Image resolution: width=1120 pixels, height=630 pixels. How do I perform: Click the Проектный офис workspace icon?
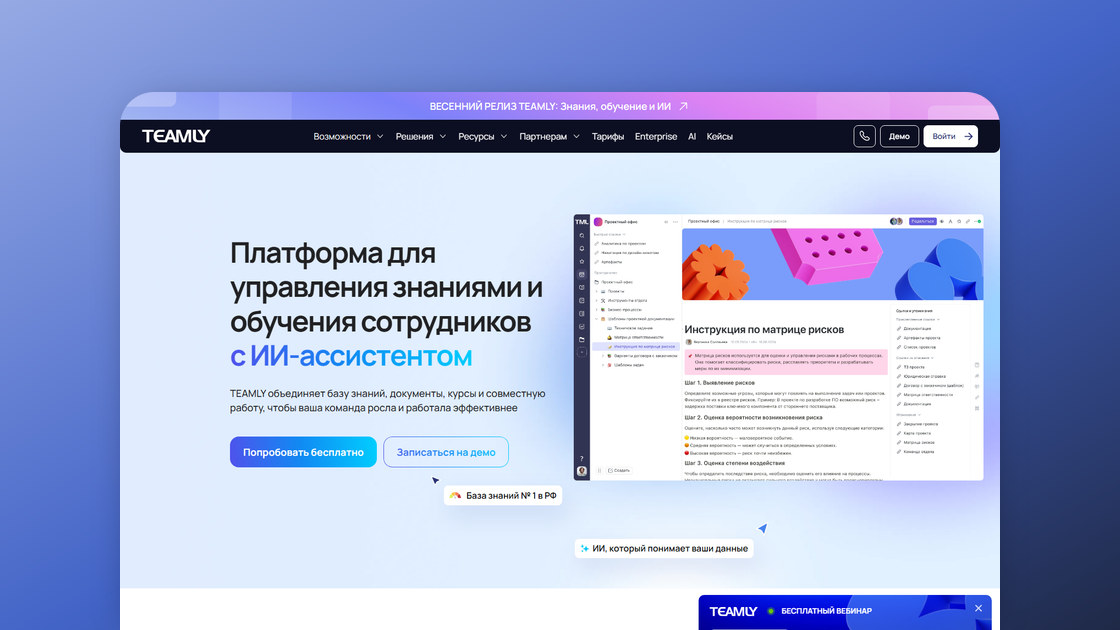(x=599, y=222)
